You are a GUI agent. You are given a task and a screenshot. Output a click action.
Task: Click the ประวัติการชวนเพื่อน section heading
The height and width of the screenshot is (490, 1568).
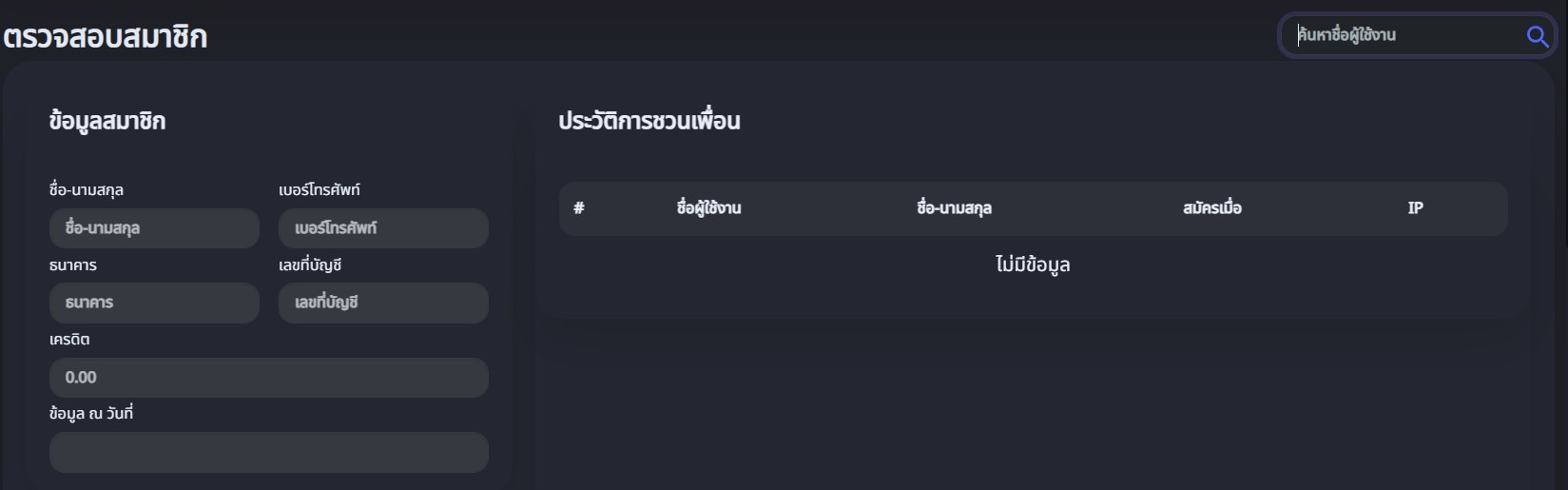coord(648,121)
